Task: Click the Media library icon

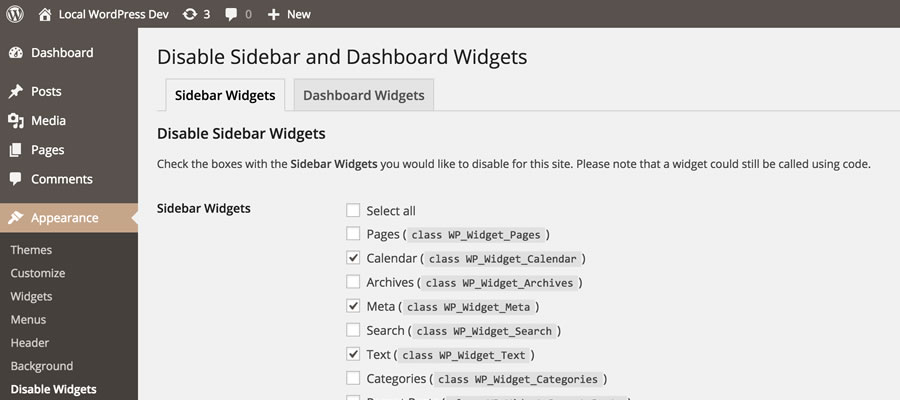Action: click(16, 121)
